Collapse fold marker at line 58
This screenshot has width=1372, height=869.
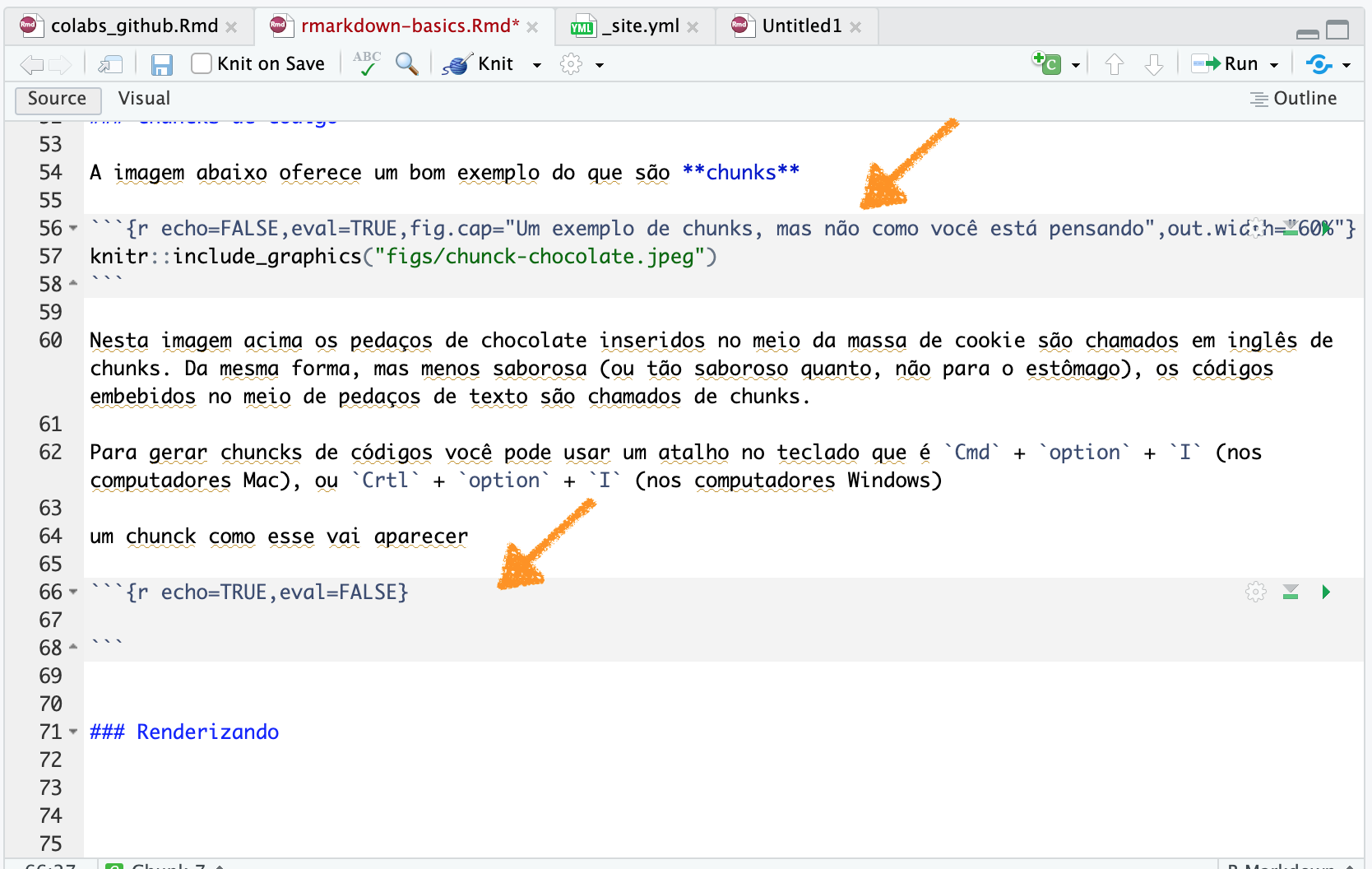[x=73, y=284]
